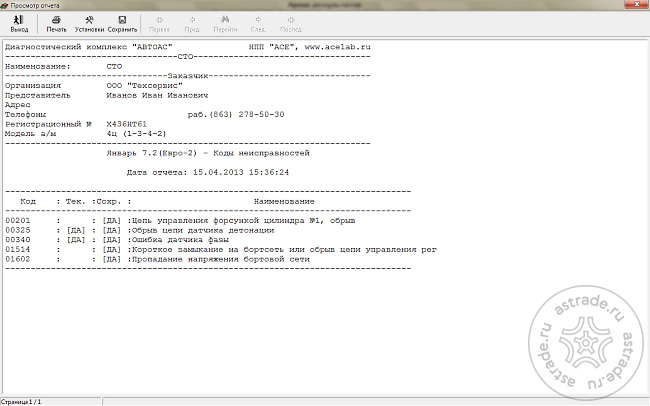Viewport: 650px width, 406px height.
Task: Select fault code 01602 row
Action: [x=158, y=259]
